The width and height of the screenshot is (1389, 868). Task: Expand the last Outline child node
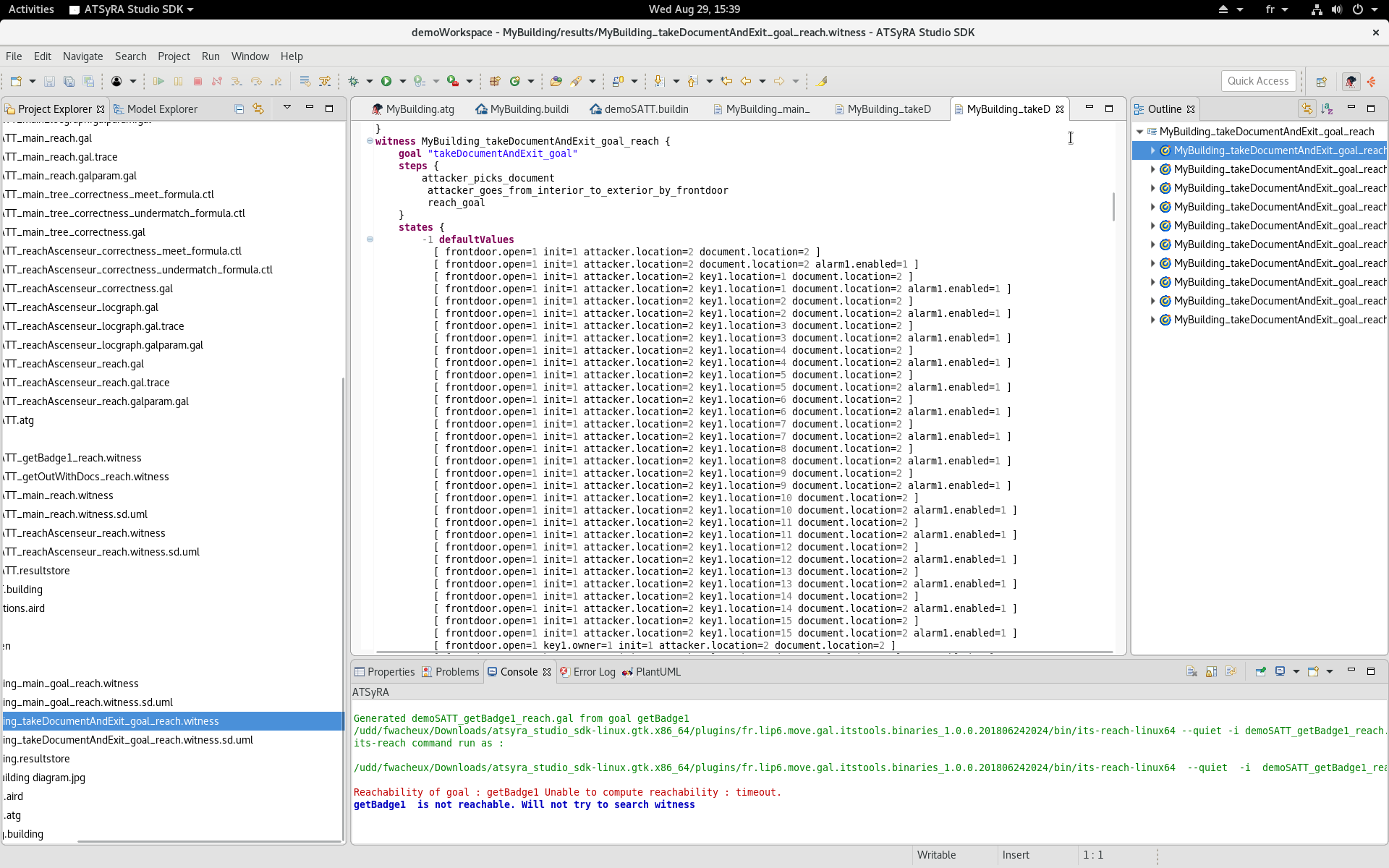pos(1152,320)
